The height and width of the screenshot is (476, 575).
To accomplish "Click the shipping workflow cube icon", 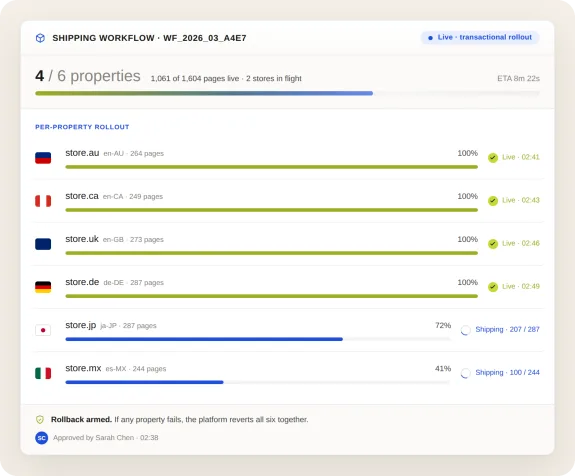I will point(40,38).
